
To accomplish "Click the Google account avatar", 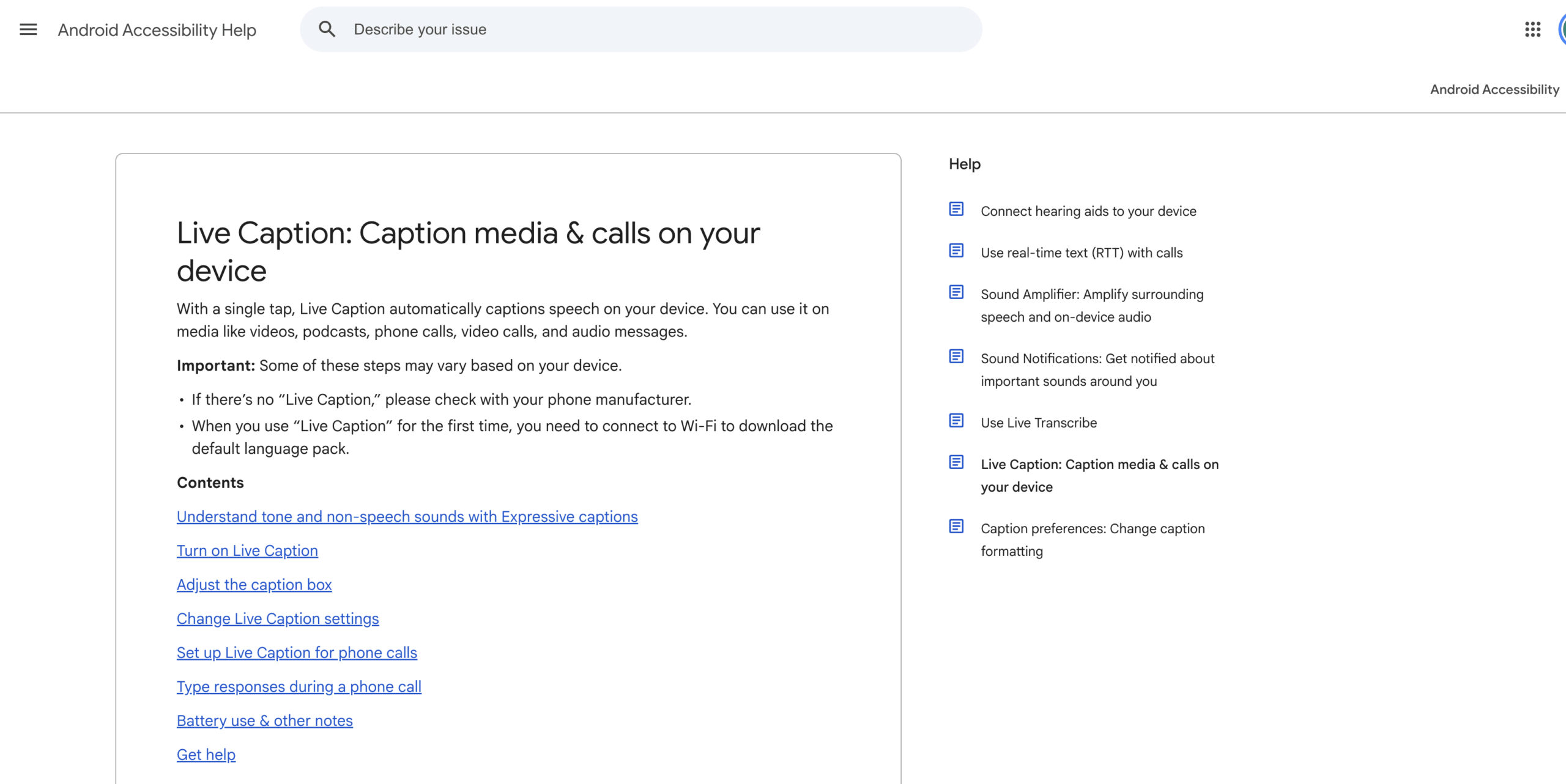I will [x=1562, y=29].
